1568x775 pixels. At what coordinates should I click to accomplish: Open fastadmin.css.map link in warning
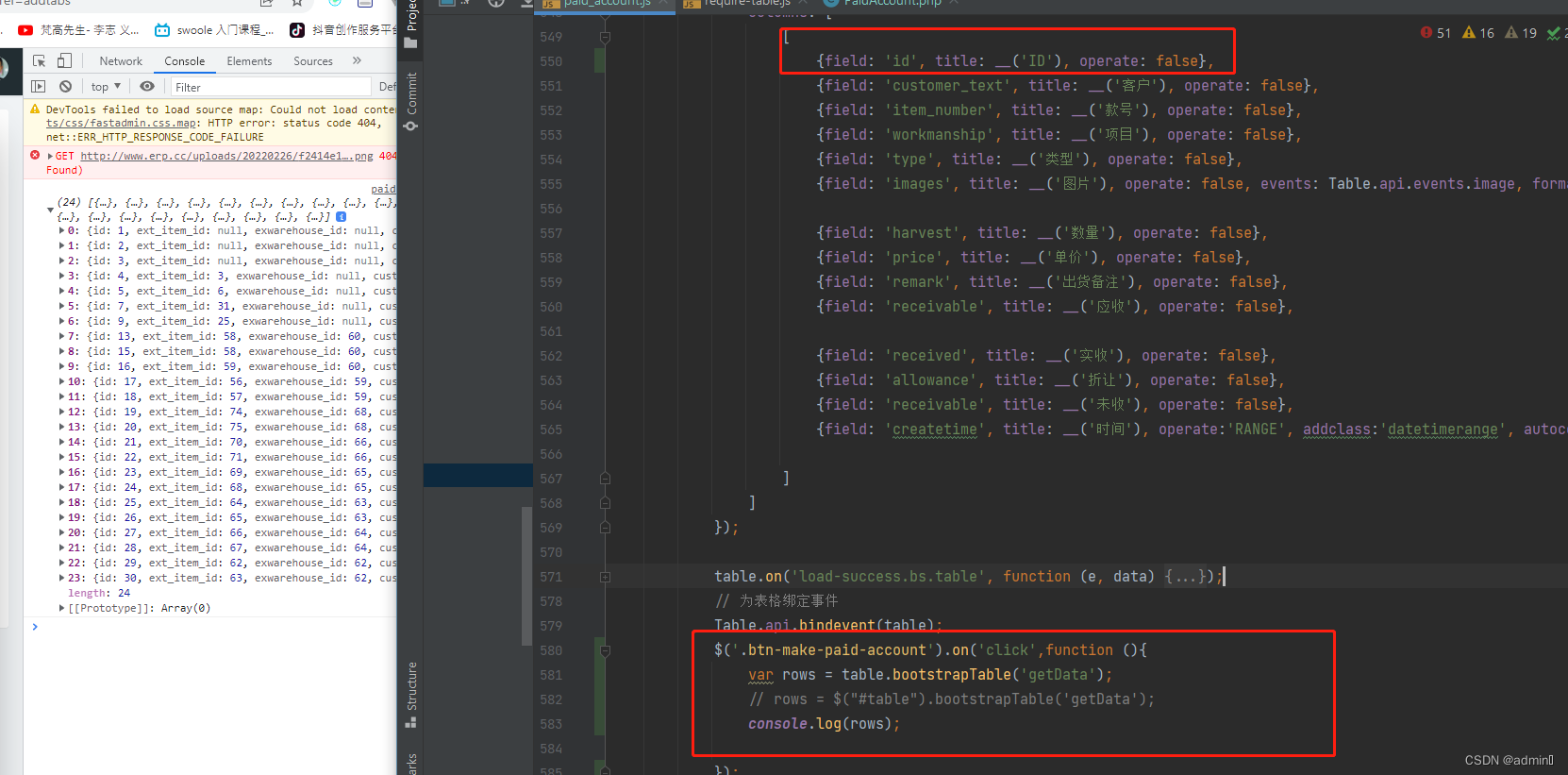coord(122,123)
